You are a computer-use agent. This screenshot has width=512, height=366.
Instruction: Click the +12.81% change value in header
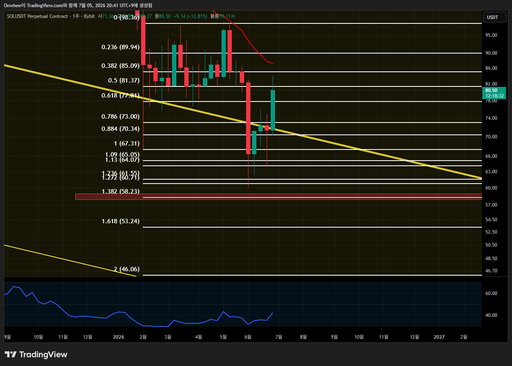coord(197,16)
